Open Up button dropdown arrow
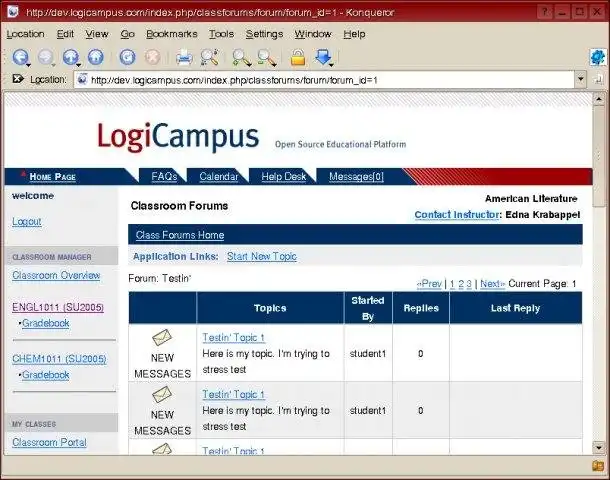The width and height of the screenshot is (610, 480). 79,64
